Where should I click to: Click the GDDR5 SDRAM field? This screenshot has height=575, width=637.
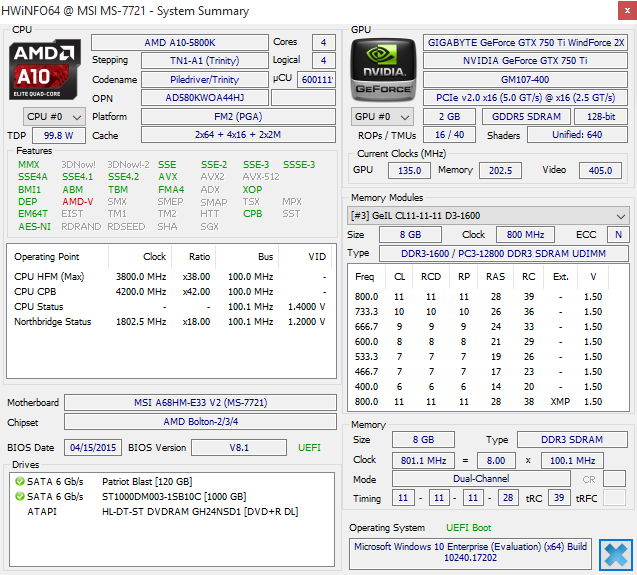click(526, 117)
